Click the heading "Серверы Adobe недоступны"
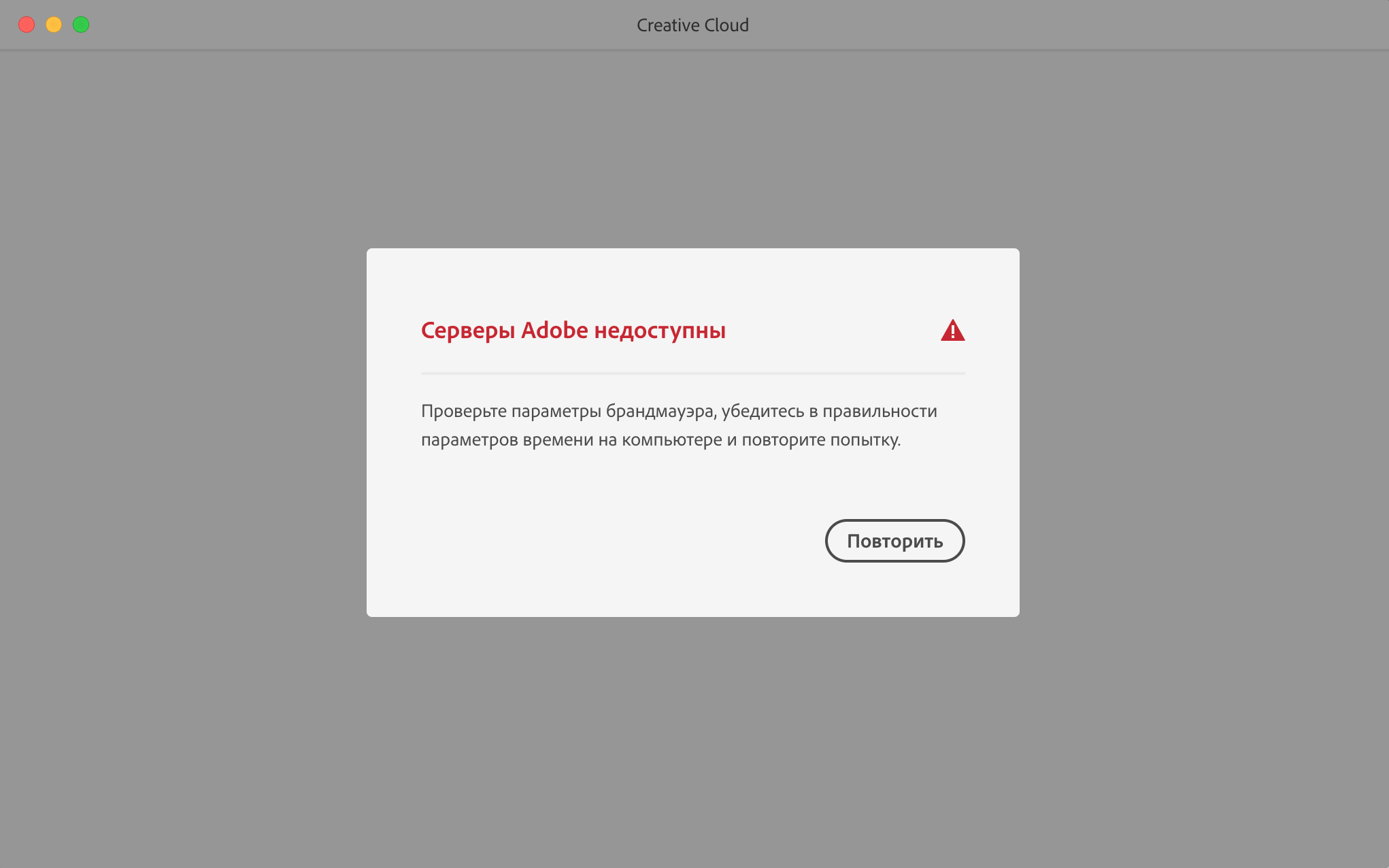1389x868 pixels. pyautogui.click(x=573, y=331)
